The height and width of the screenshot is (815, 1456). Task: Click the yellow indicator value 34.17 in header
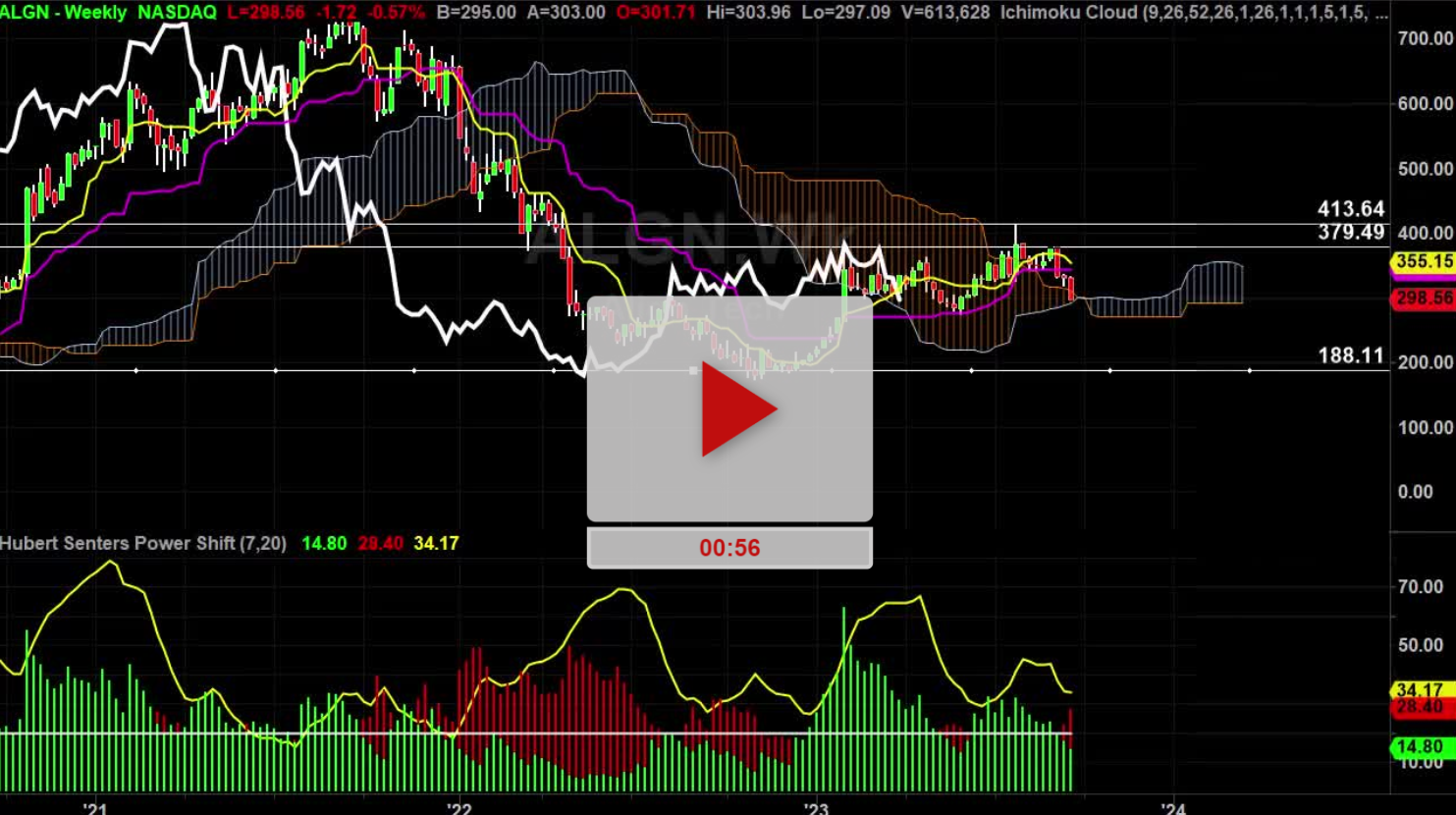pyautogui.click(x=436, y=543)
